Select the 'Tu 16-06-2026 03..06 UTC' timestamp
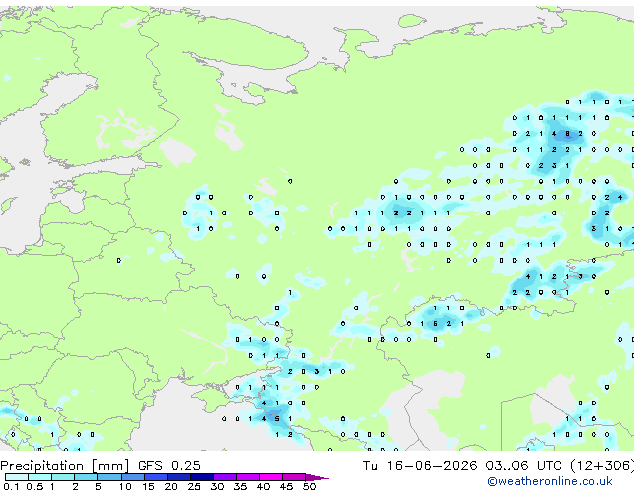Screen dimensions: 634x490 click(x=464, y=466)
